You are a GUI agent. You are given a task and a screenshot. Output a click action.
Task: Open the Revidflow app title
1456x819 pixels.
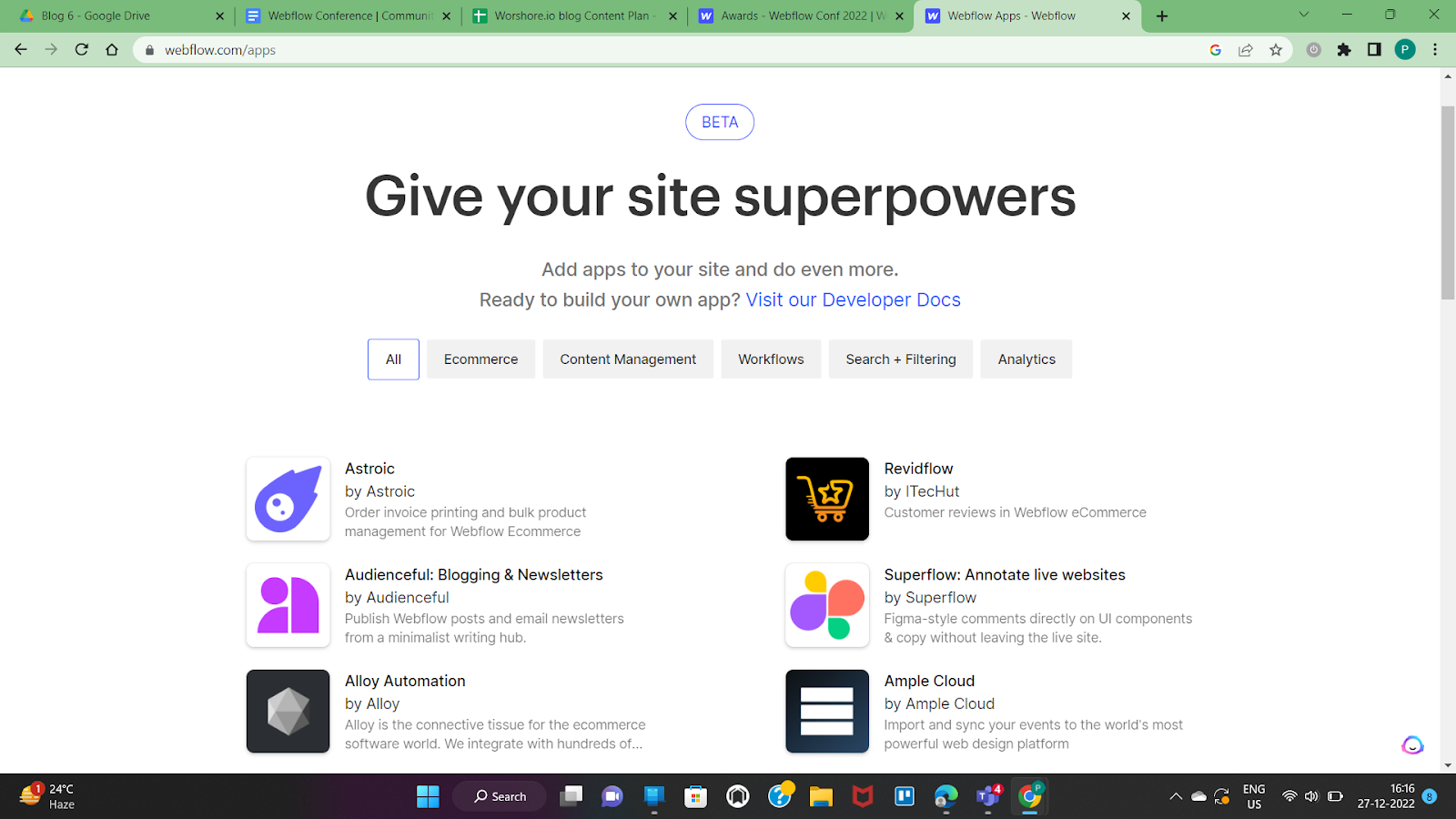click(918, 469)
